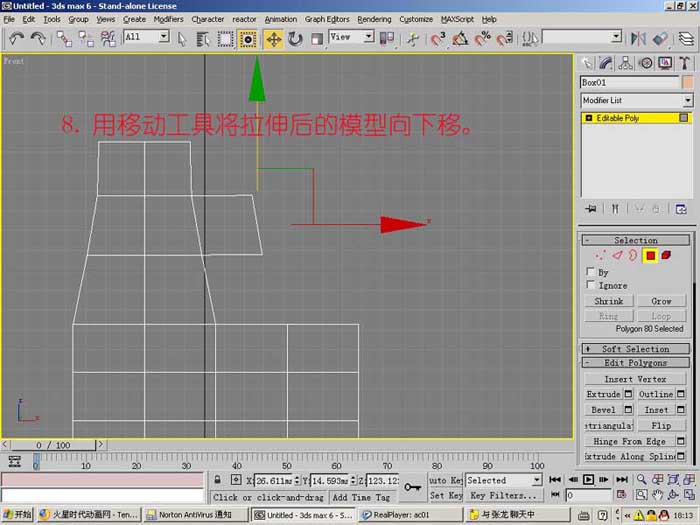Select the Move tool in toolbar

(x=274, y=39)
